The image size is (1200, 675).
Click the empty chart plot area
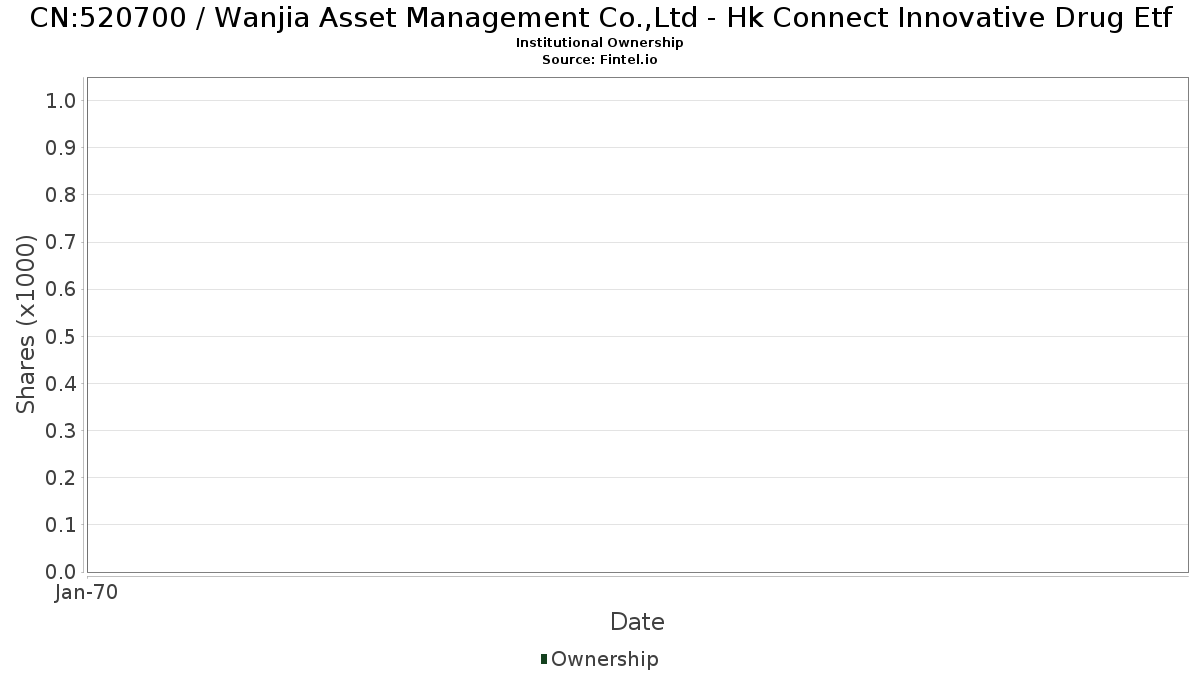point(637,325)
